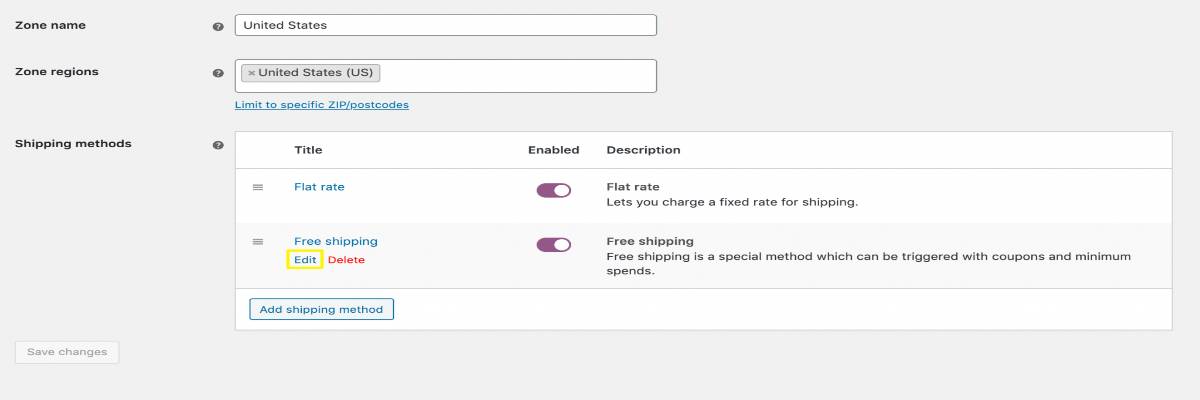Remove the United States (US) region tag
1200x400 pixels.
click(x=251, y=73)
